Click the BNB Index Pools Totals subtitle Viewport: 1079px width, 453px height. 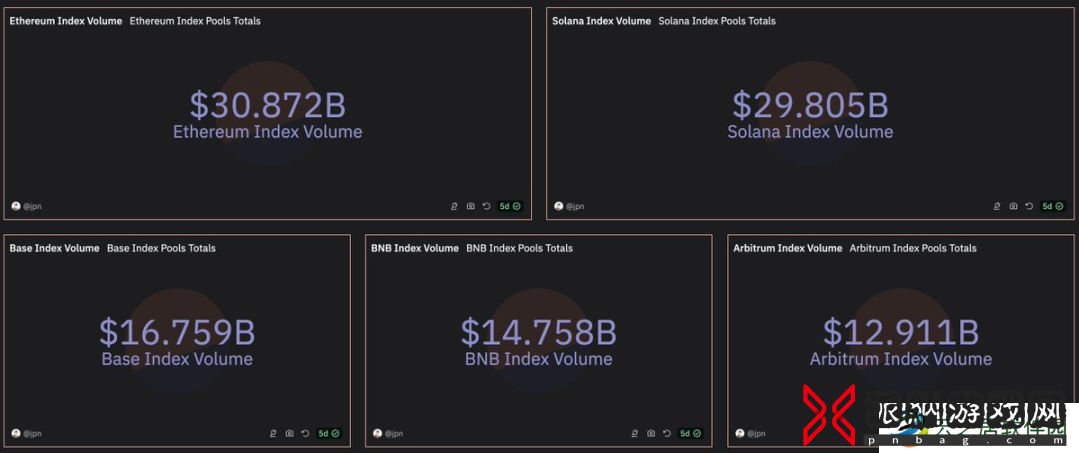click(x=520, y=248)
